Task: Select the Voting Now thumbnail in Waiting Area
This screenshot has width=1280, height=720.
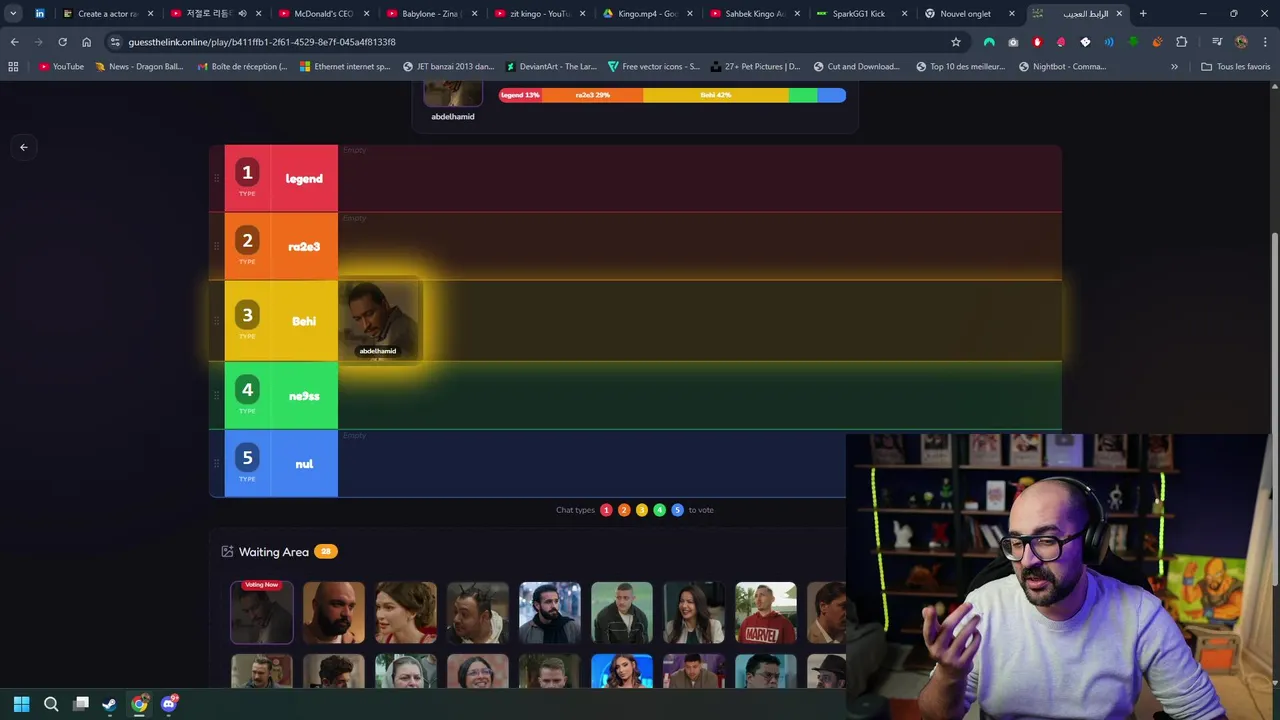Action: (262, 613)
